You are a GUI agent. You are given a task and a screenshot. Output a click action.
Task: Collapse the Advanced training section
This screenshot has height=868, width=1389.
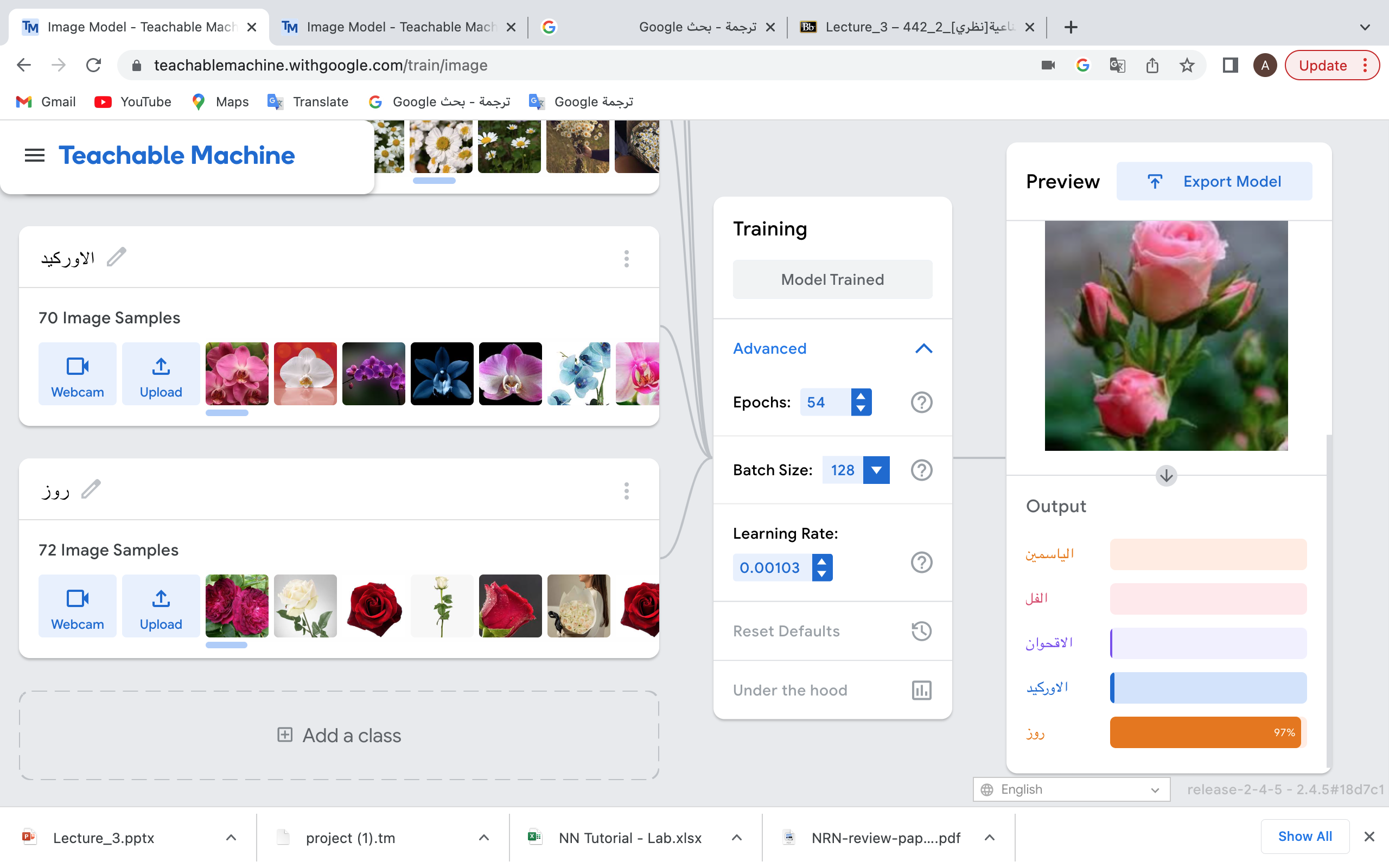pyautogui.click(x=923, y=348)
